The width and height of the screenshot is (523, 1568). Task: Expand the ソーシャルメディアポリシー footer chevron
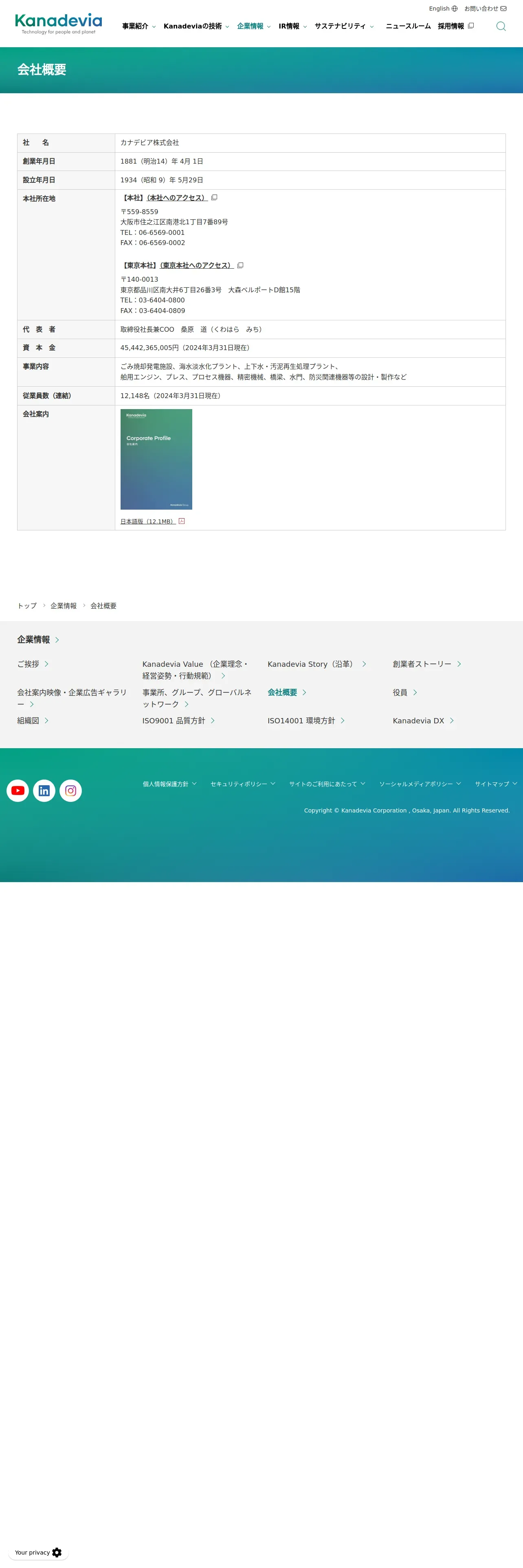coord(459,784)
